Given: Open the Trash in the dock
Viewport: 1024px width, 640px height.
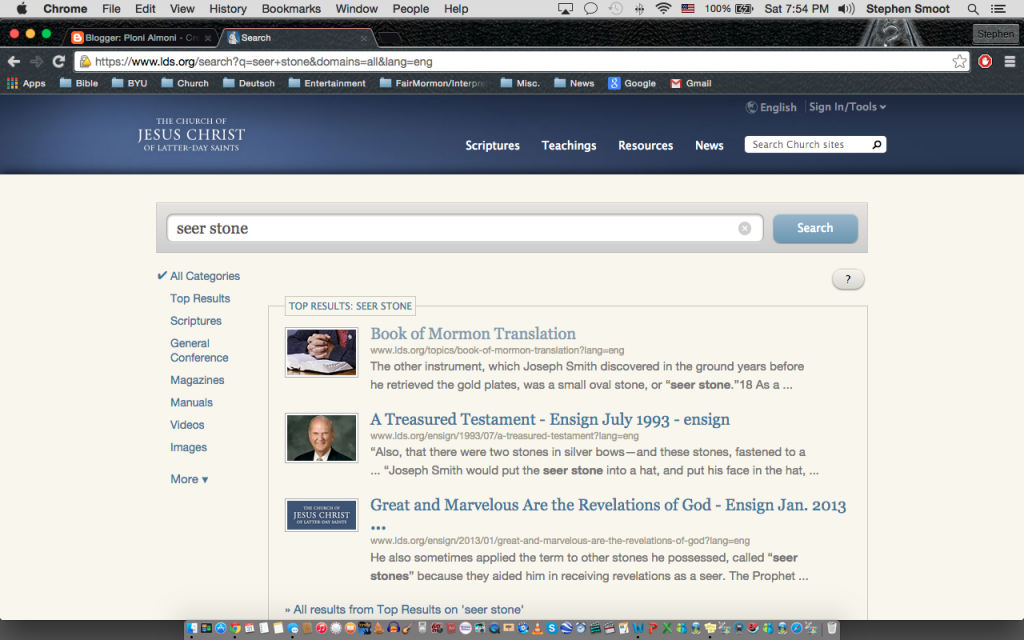Looking at the screenshot, I should [831, 628].
